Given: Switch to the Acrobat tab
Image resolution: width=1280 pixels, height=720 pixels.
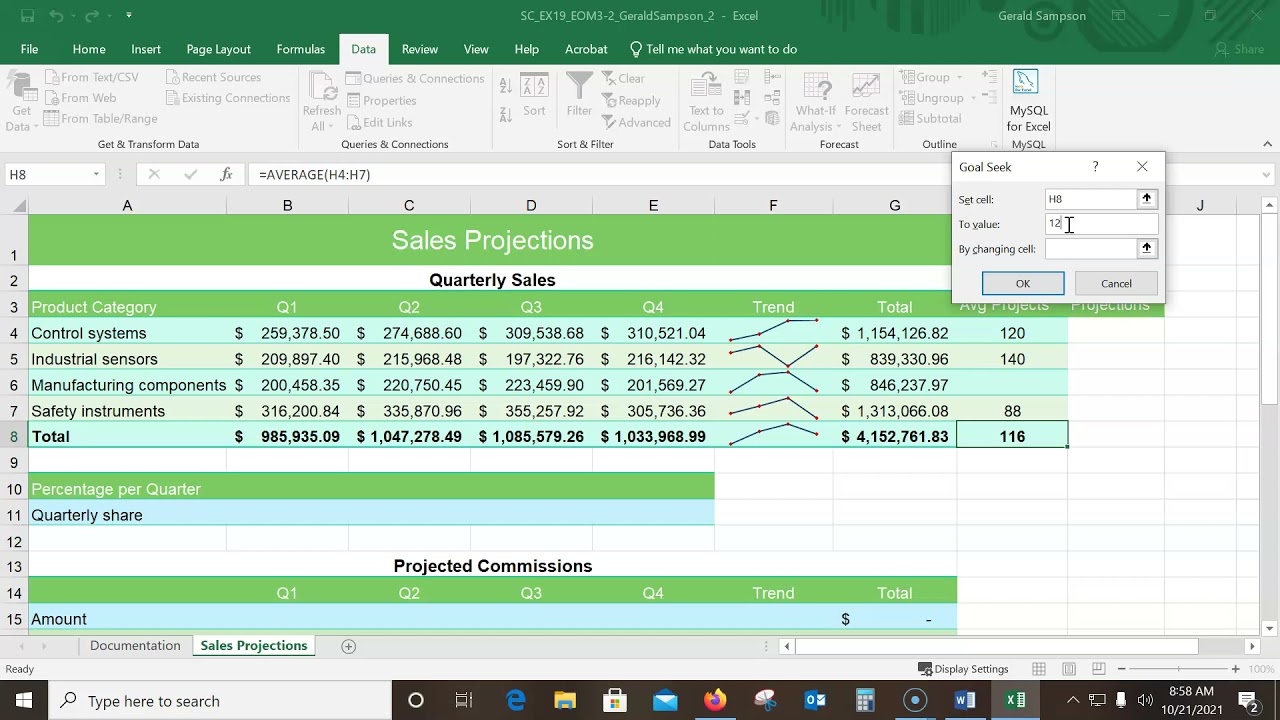Looking at the screenshot, I should tap(586, 49).
